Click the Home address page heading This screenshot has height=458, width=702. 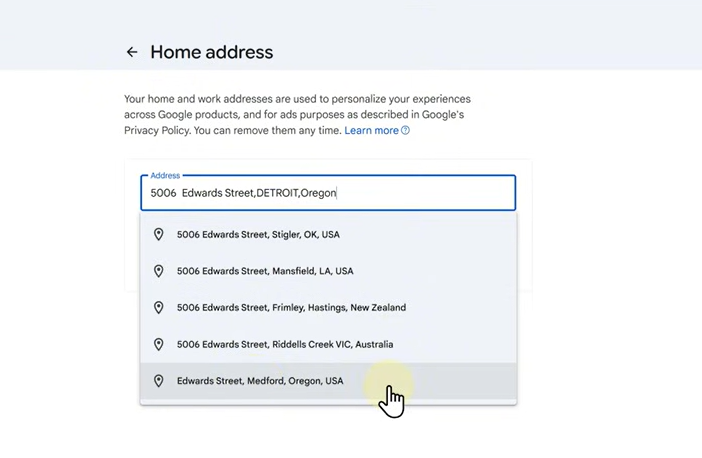coord(211,52)
